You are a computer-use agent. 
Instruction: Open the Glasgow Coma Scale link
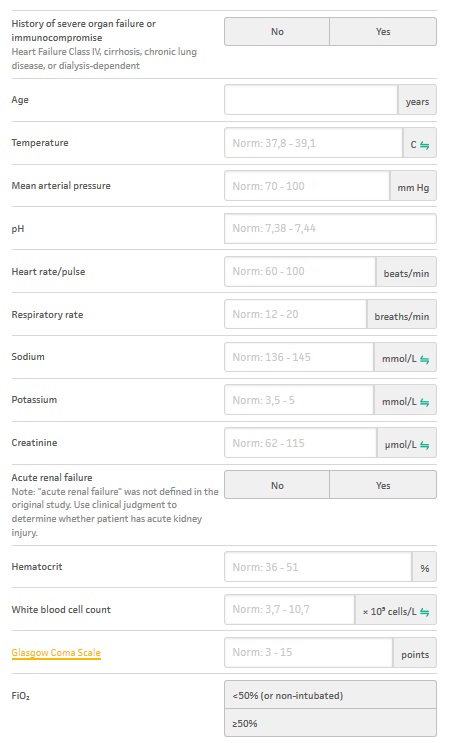56,652
